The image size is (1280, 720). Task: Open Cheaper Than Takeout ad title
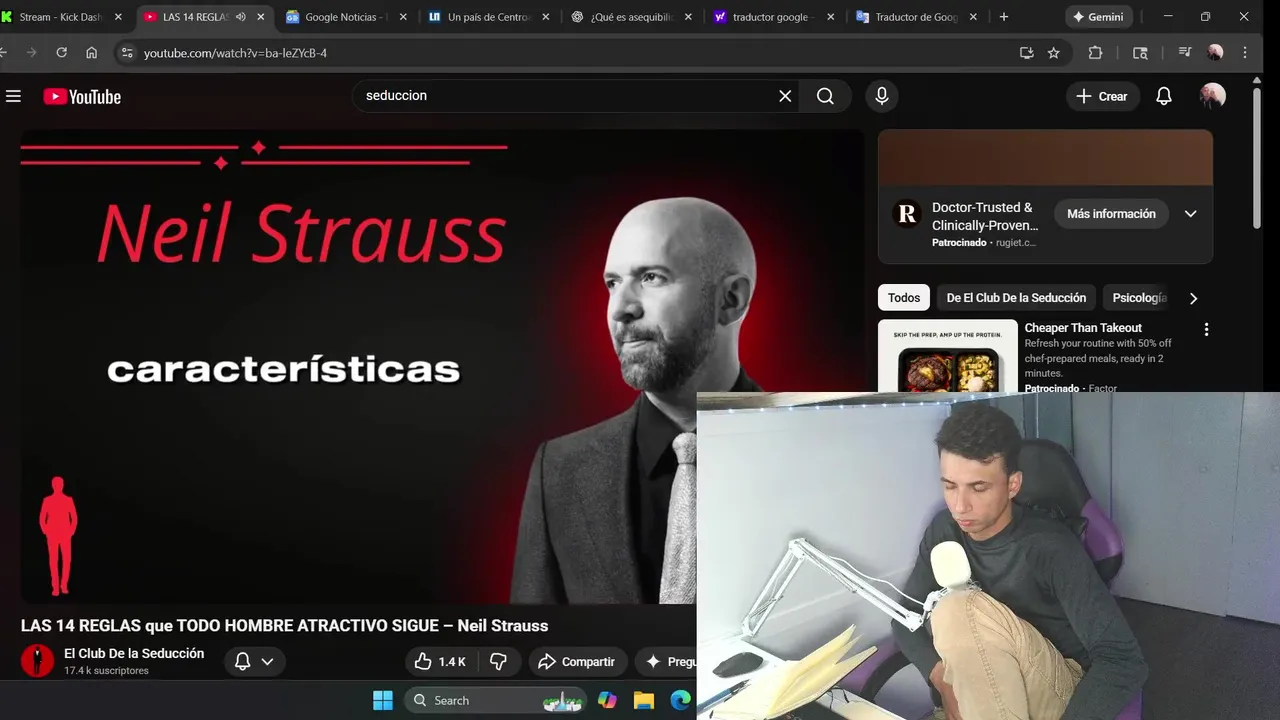[1083, 328]
